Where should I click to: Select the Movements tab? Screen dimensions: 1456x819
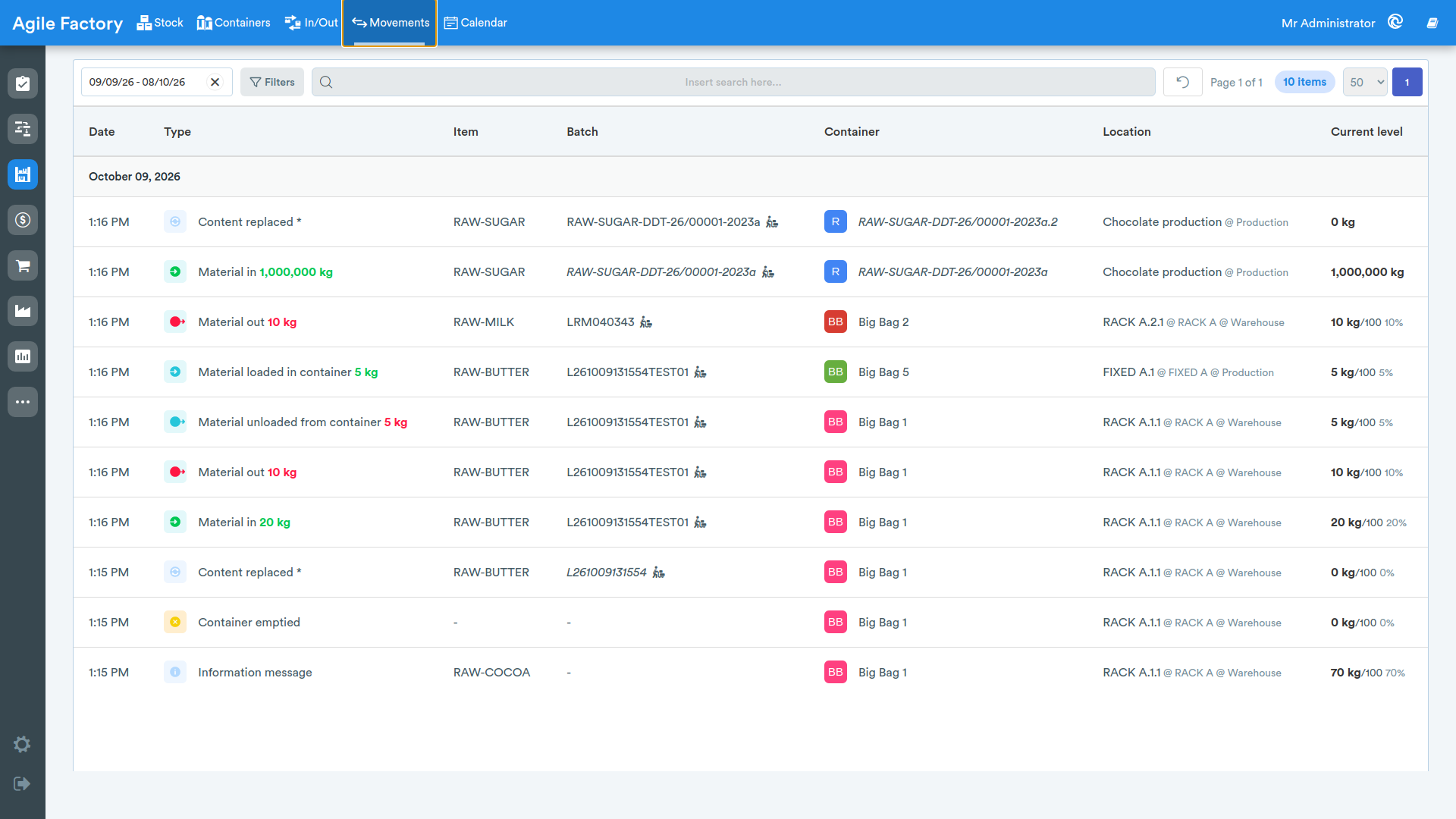pyautogui.click(x=390, y=23)
